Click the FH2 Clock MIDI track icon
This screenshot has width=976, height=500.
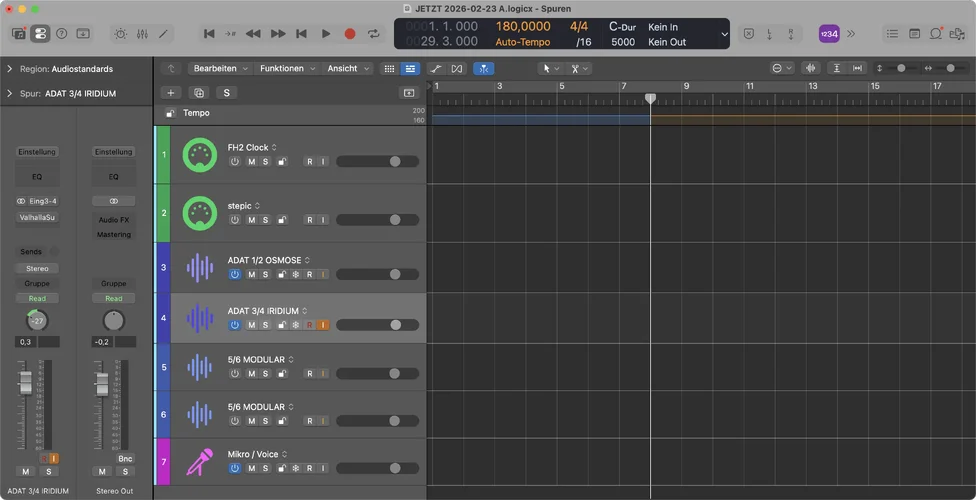(x=200, y=155)
